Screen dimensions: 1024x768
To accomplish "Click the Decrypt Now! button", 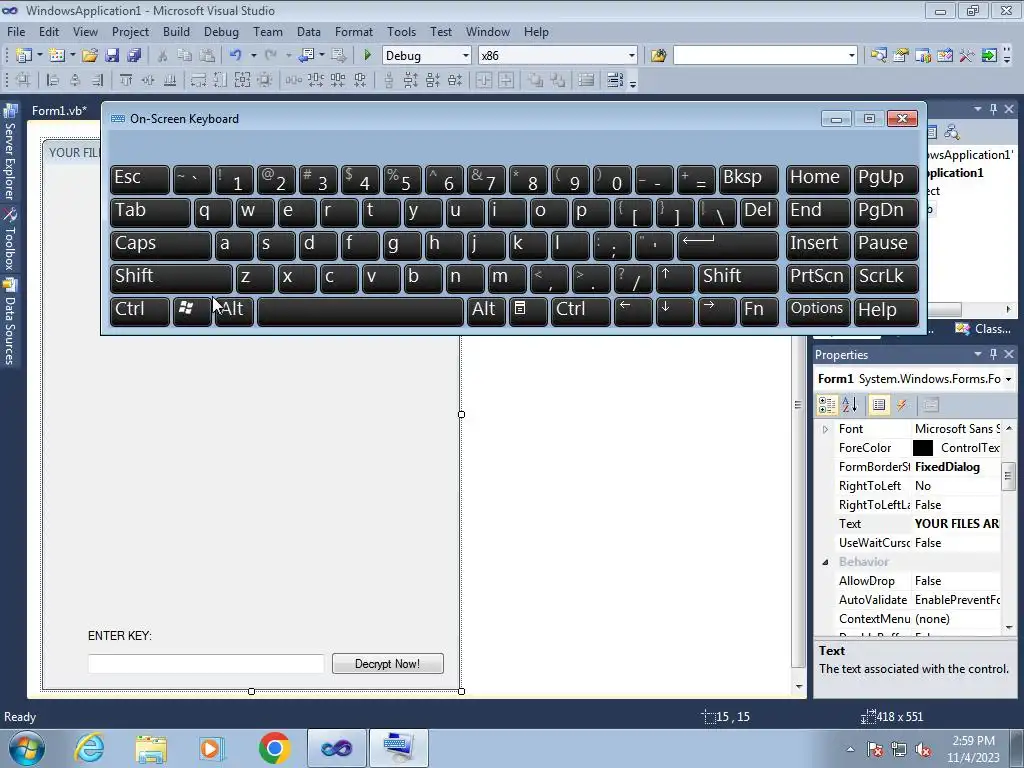I will click(388, 664).
